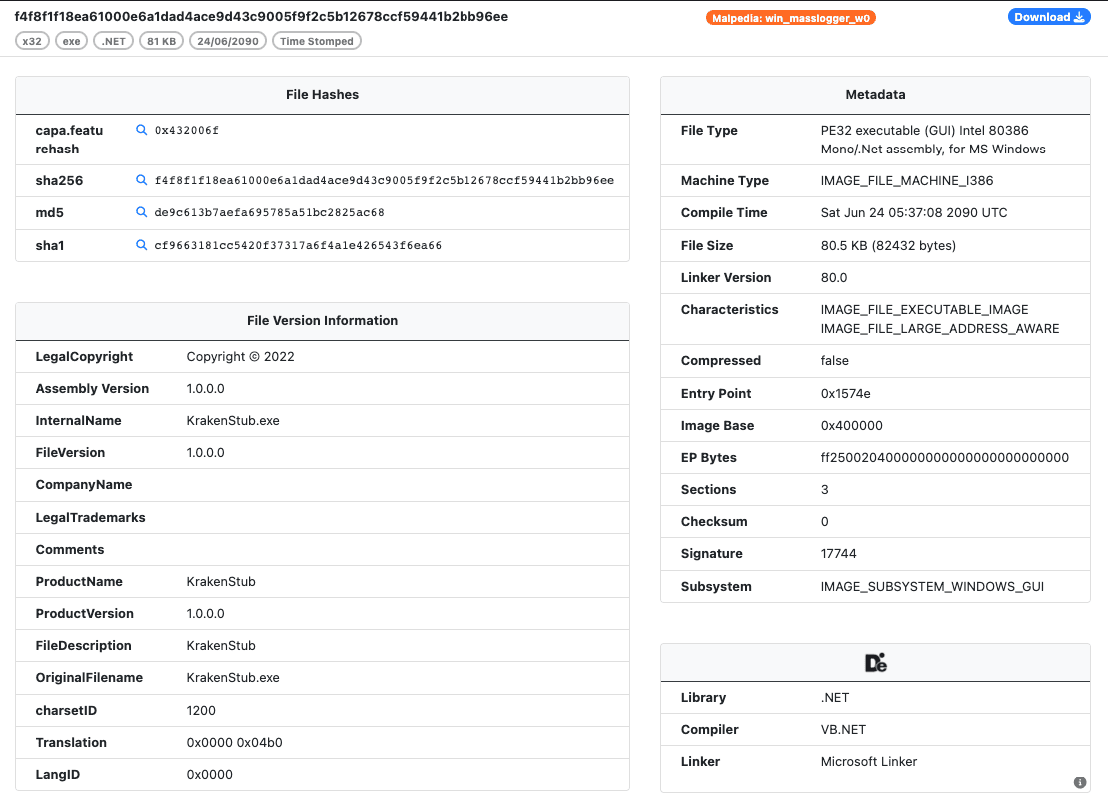
Task: Select the Time Stomped tag
Action: [316, 41]
